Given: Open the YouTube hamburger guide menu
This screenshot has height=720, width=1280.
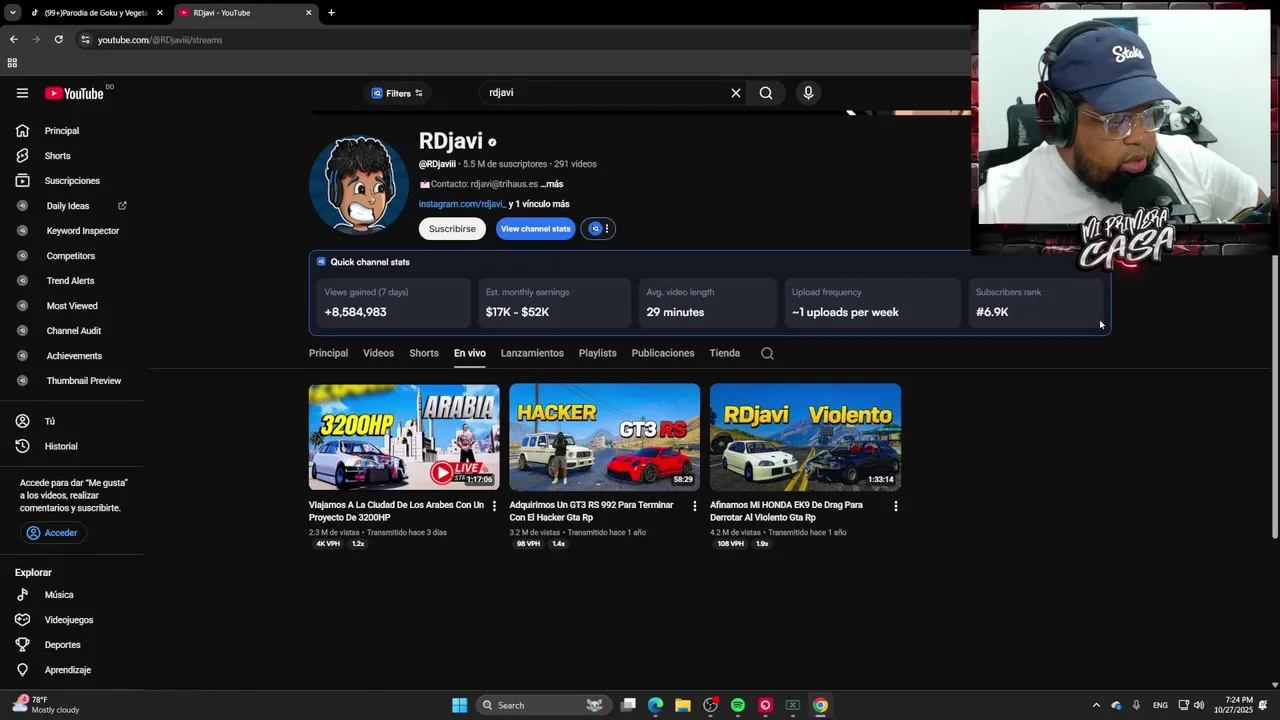Looking at the screenshot, I should tap(22, 93).
